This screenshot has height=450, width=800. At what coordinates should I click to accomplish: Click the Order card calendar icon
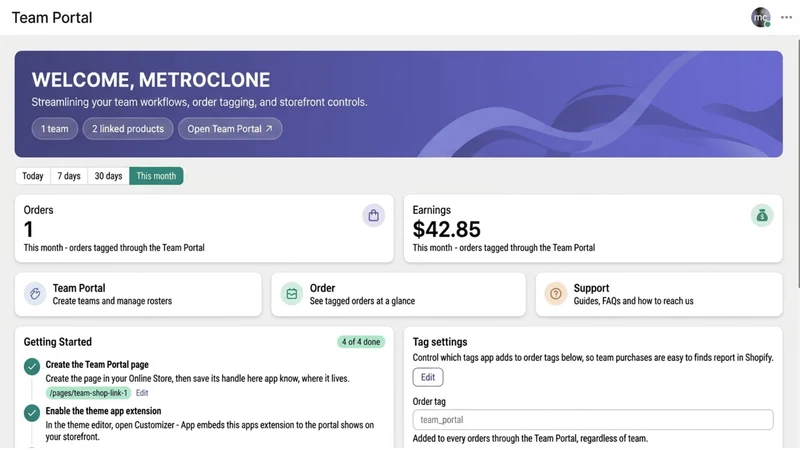291,294
